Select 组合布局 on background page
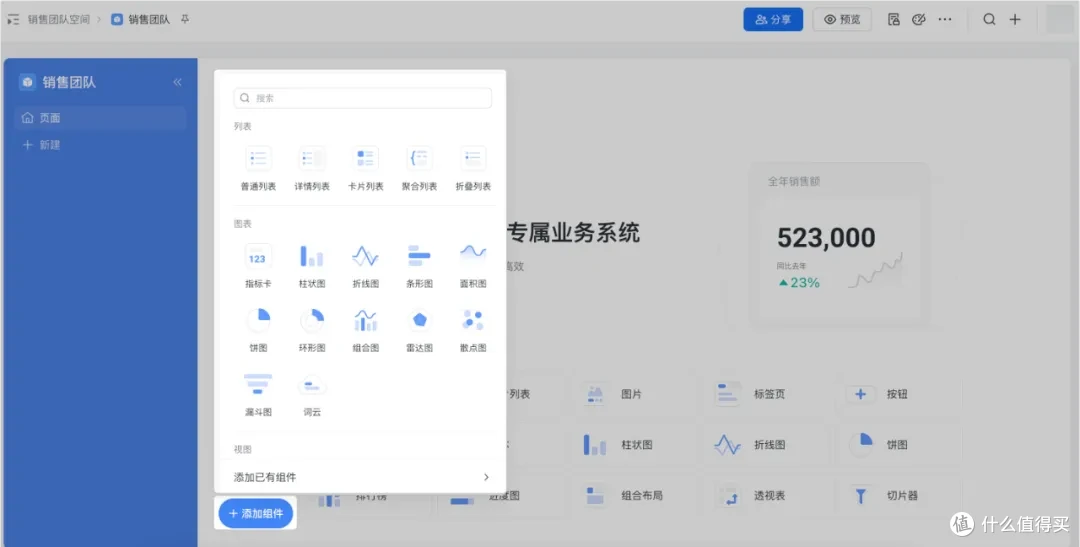Viewport: 1080px width, 547px height. (630, 495)
